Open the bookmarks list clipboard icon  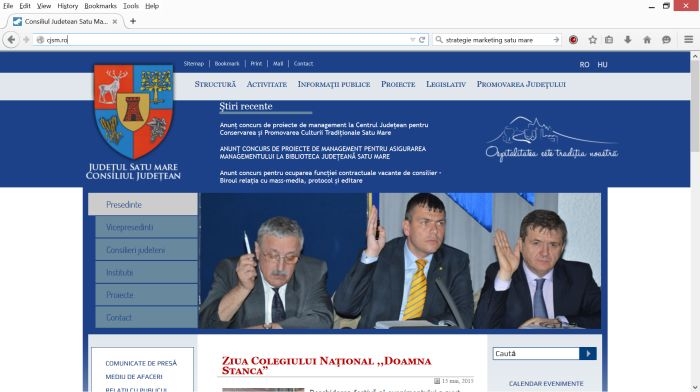point(609,40)
